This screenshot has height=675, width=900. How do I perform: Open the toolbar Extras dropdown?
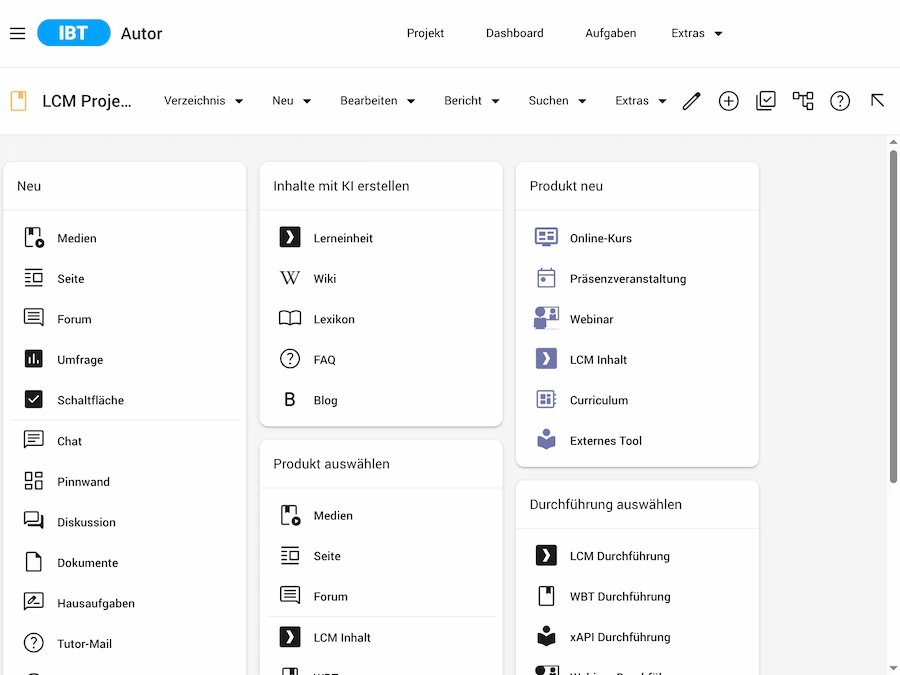(641, 101)
